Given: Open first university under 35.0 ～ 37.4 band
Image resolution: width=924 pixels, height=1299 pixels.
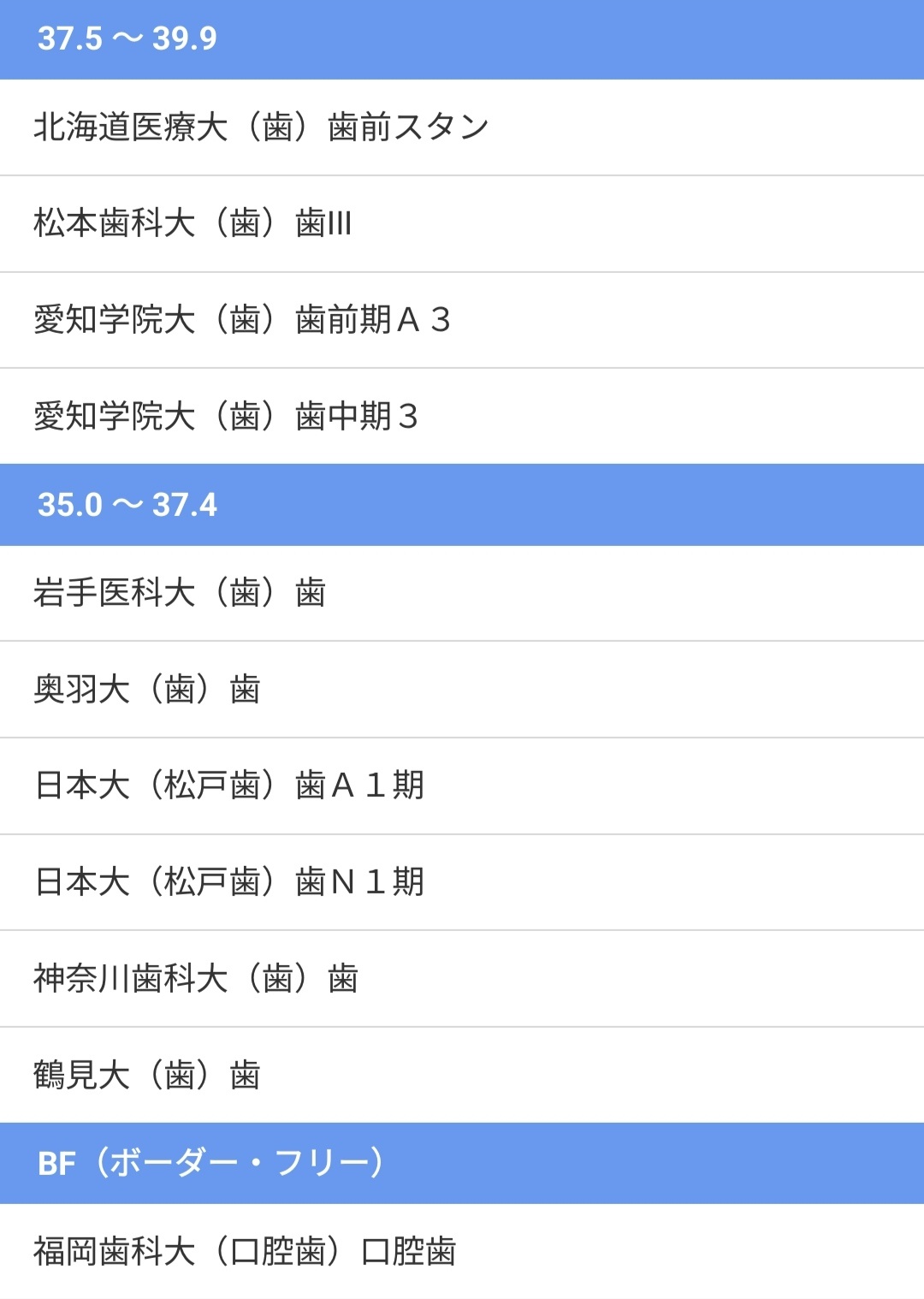Looking at the screenshot, I should pyautogui.click(x=180, y=593).
